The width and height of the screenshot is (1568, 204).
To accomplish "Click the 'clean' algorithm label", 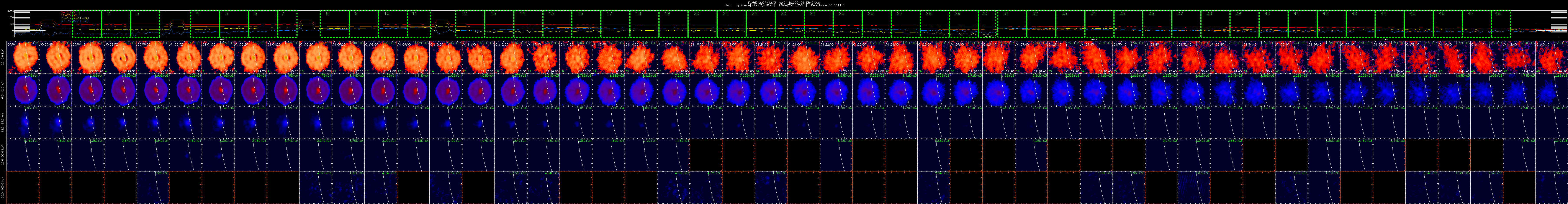I will (729, 5).
